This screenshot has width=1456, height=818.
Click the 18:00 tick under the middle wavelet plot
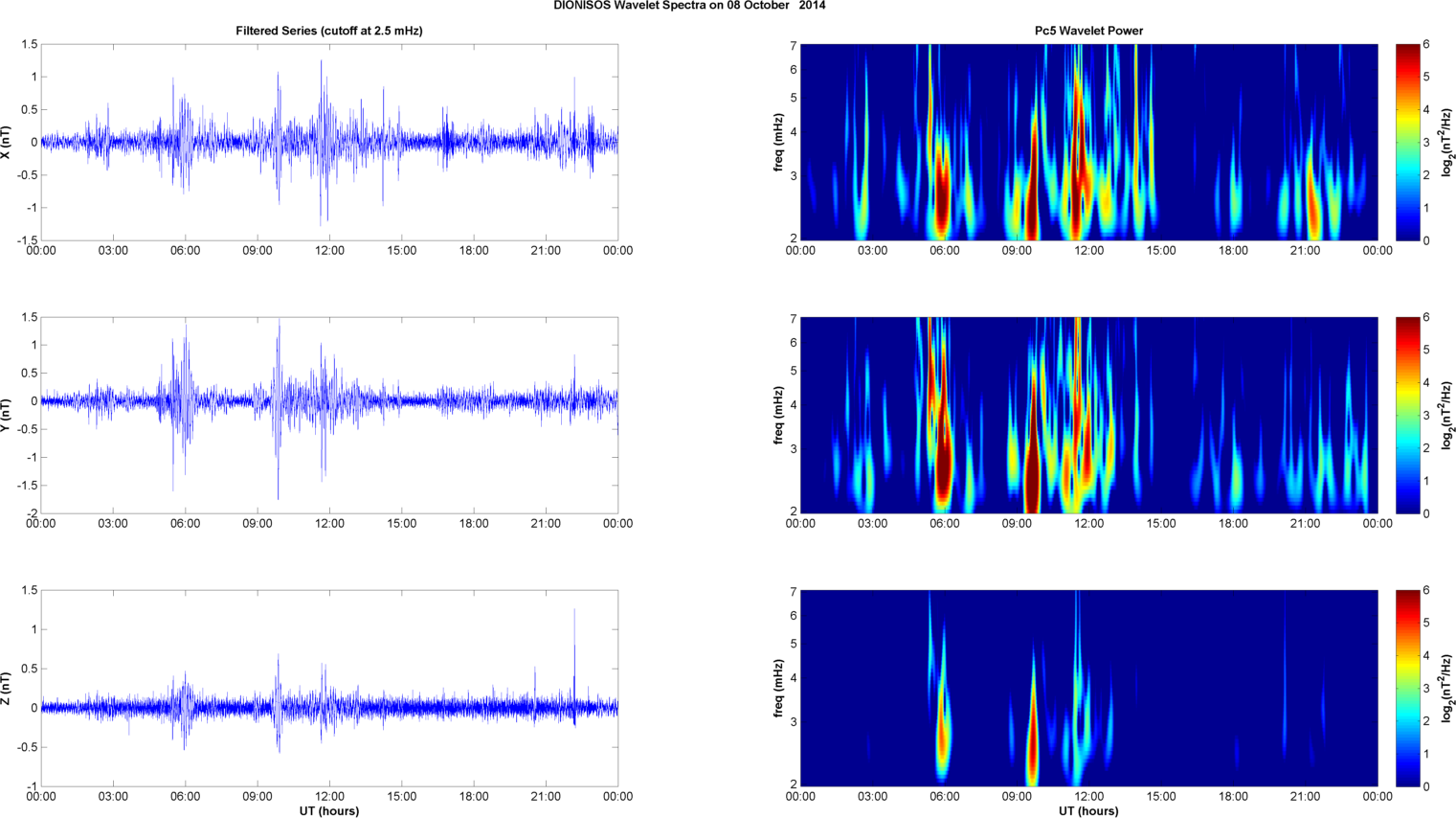pos(1233,524)
